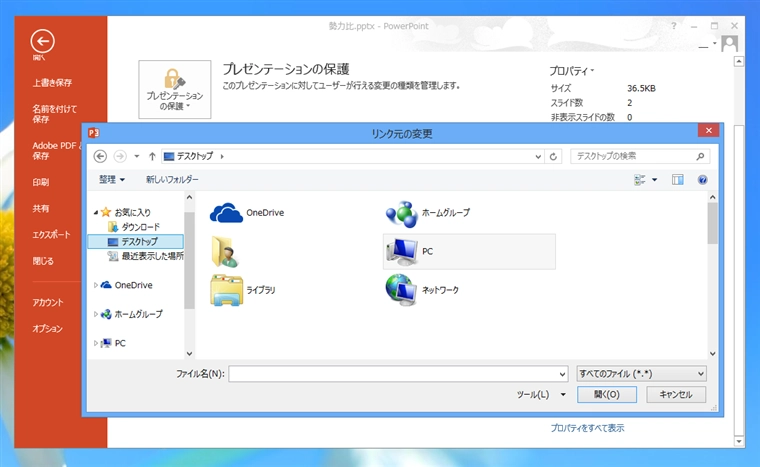Select the ライブラリ folder
This screenshot has width=760, height=467.
[x=243, y=290]
